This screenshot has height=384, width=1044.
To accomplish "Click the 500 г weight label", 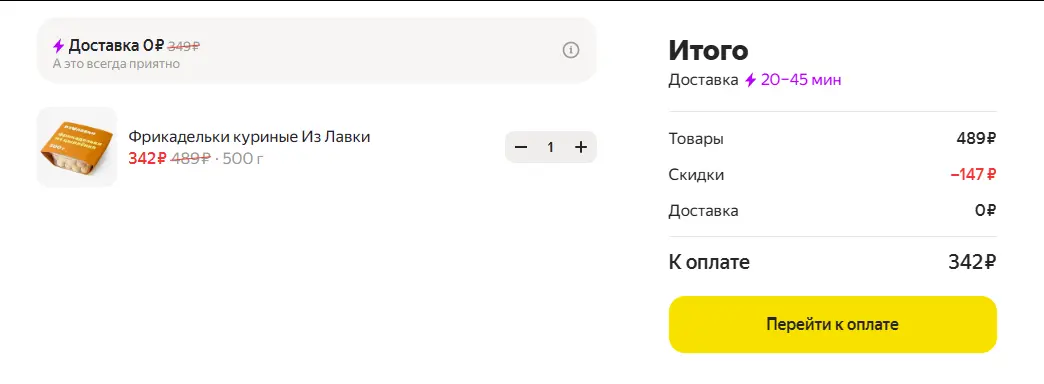I will [243, 158].
